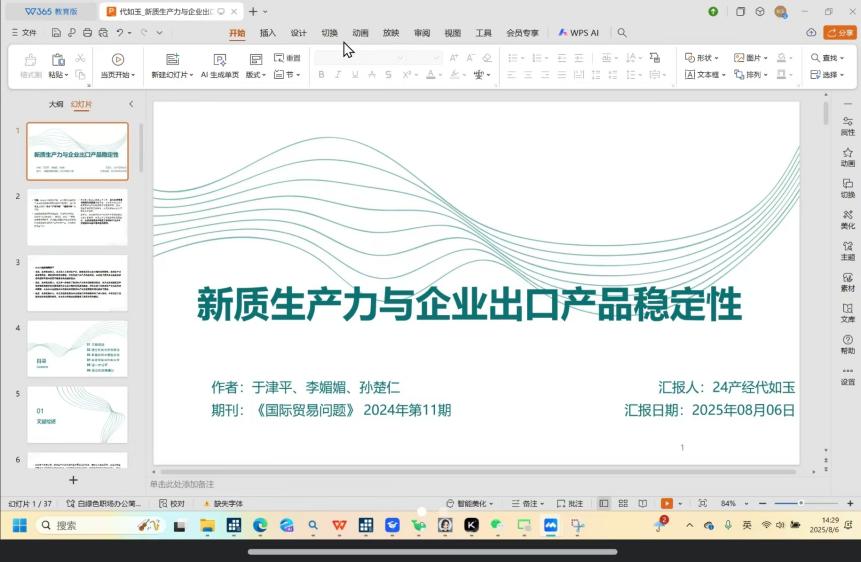The image size is (861, 562).
Task: Click the search magnifier in the ribbon
Action: tap(622, 33)
